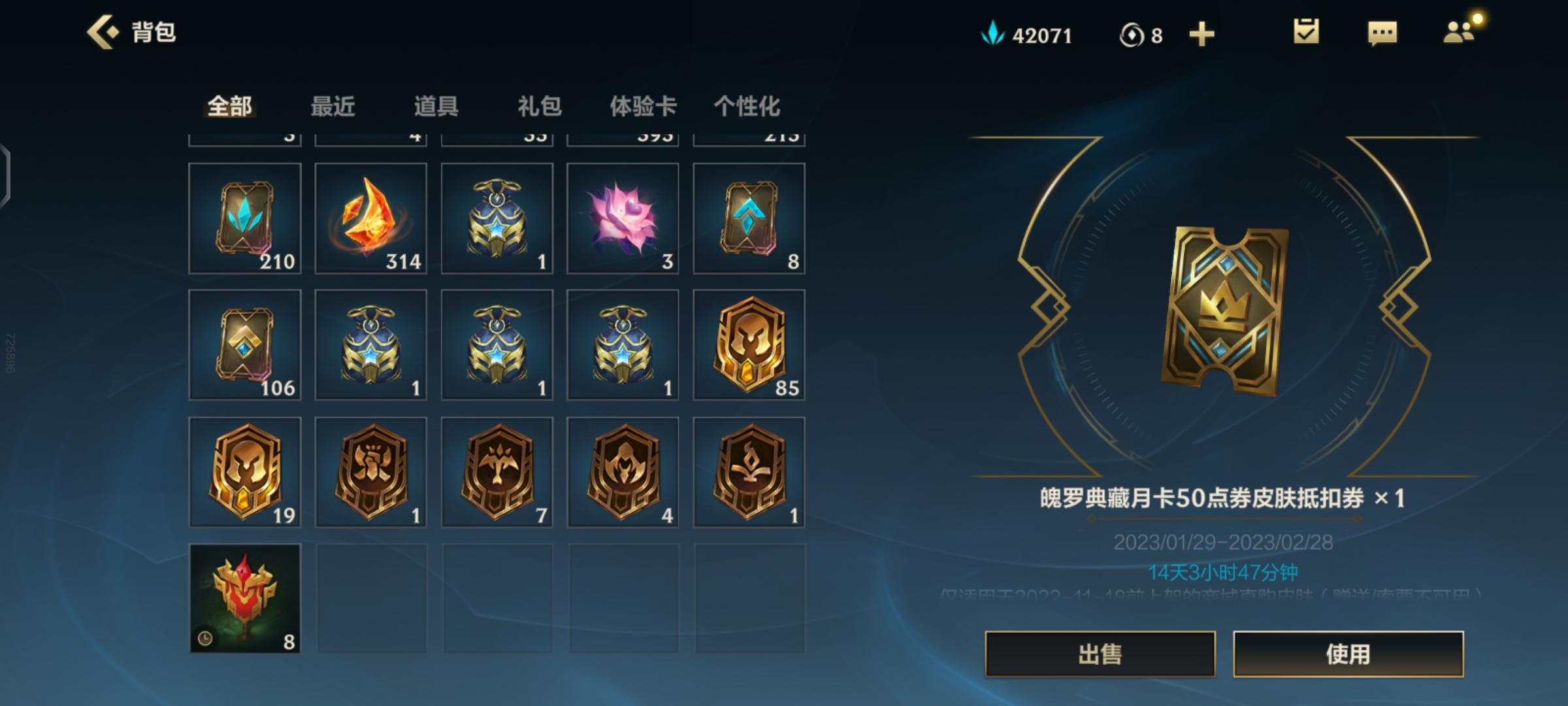Screen dimensions: 1568x706
Task: Click the 使用 use button
Action: (x=1348, y=654)
